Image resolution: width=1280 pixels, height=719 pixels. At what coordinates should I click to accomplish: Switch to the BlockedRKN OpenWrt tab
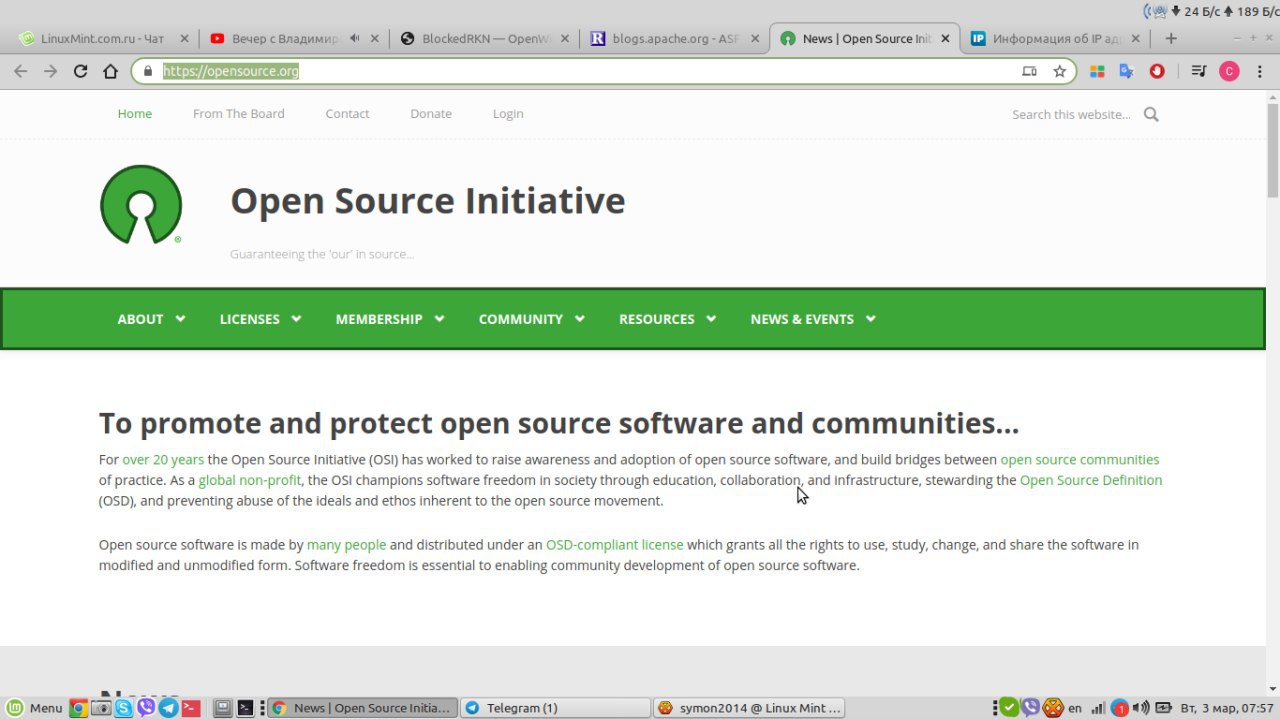pos(485,39)
